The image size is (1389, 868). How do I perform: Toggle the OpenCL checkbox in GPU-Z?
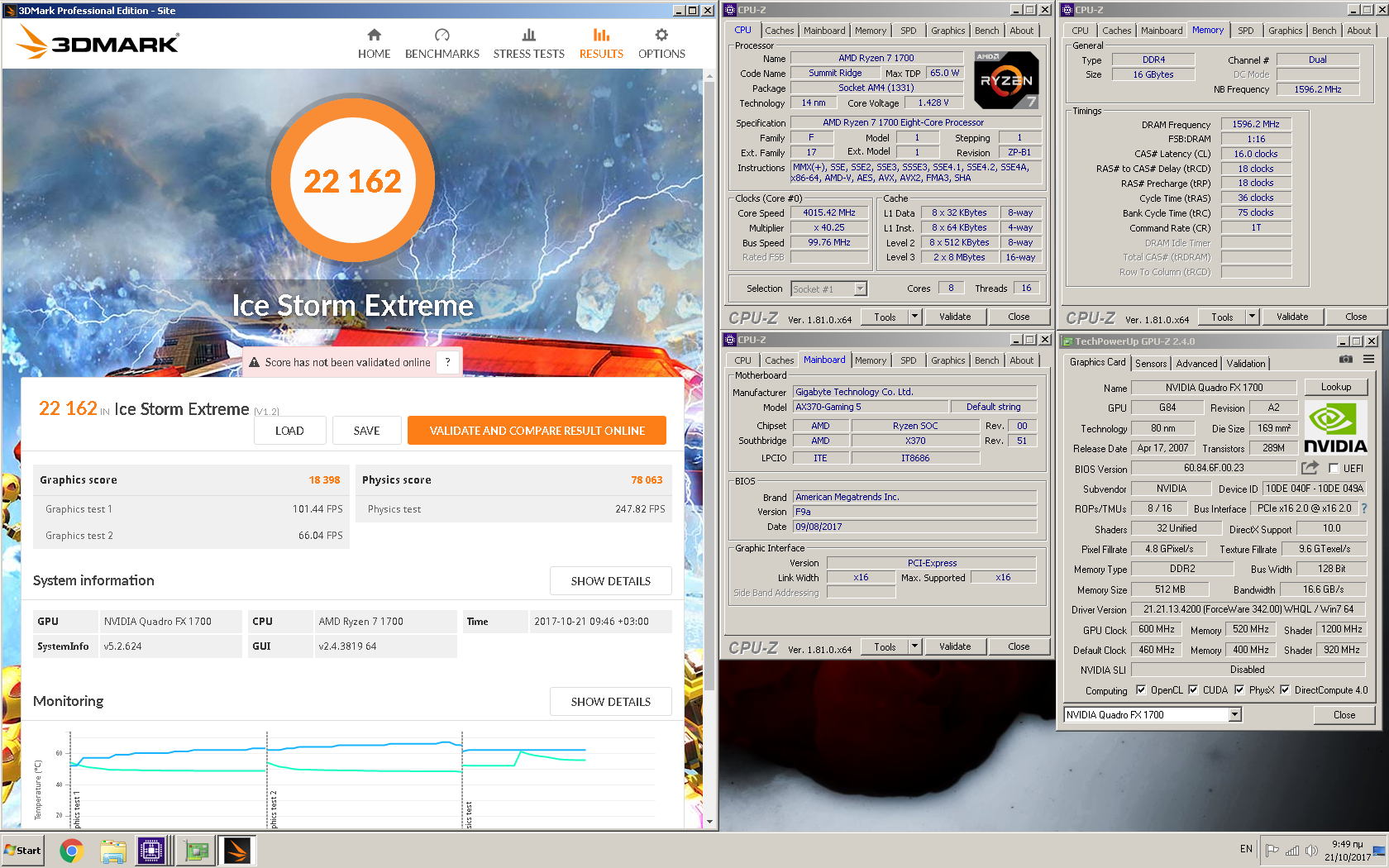[1141, 690]
